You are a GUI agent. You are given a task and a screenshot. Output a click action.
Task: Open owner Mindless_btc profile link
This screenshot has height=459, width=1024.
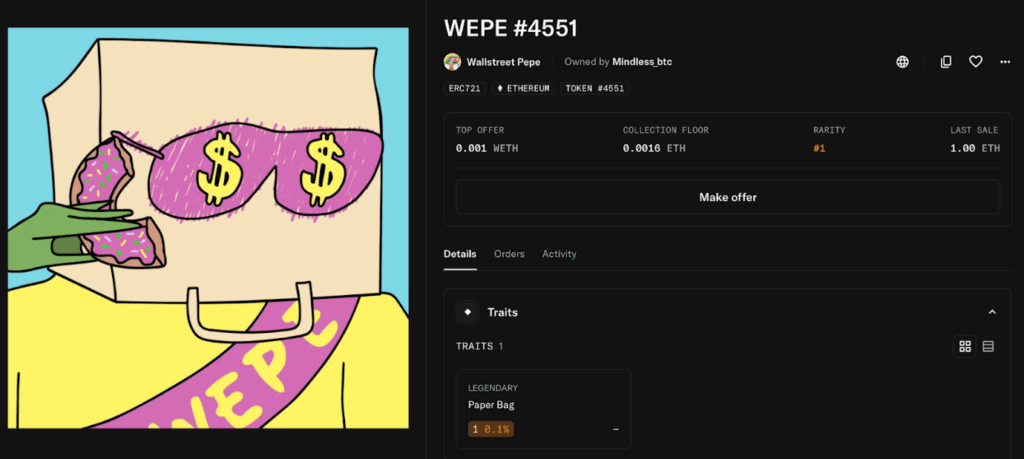[x=642, y=62]
